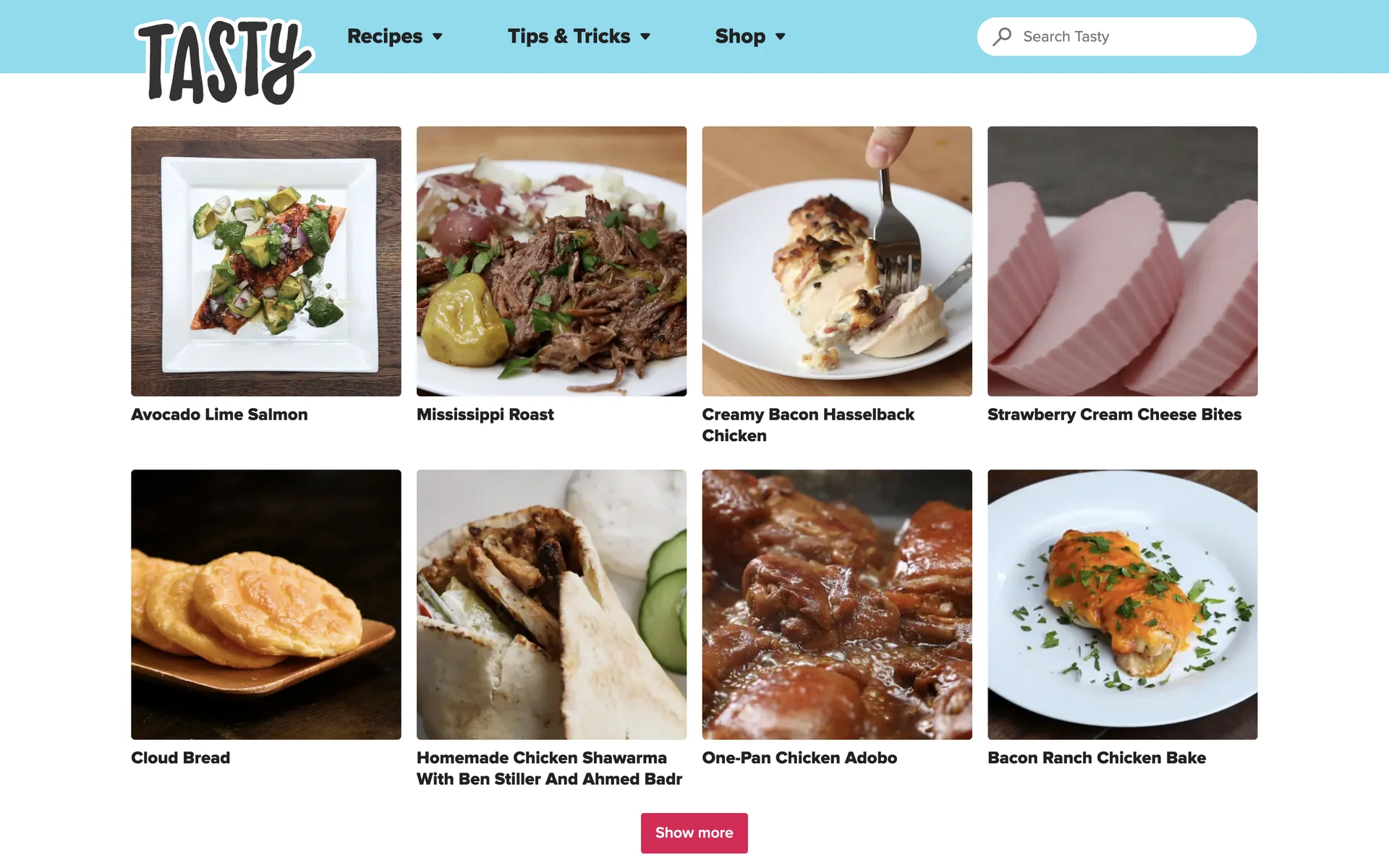Click the Bacon Ranch Chicken Bake title
This screenshot has width=1389, height=868.
1097,757
